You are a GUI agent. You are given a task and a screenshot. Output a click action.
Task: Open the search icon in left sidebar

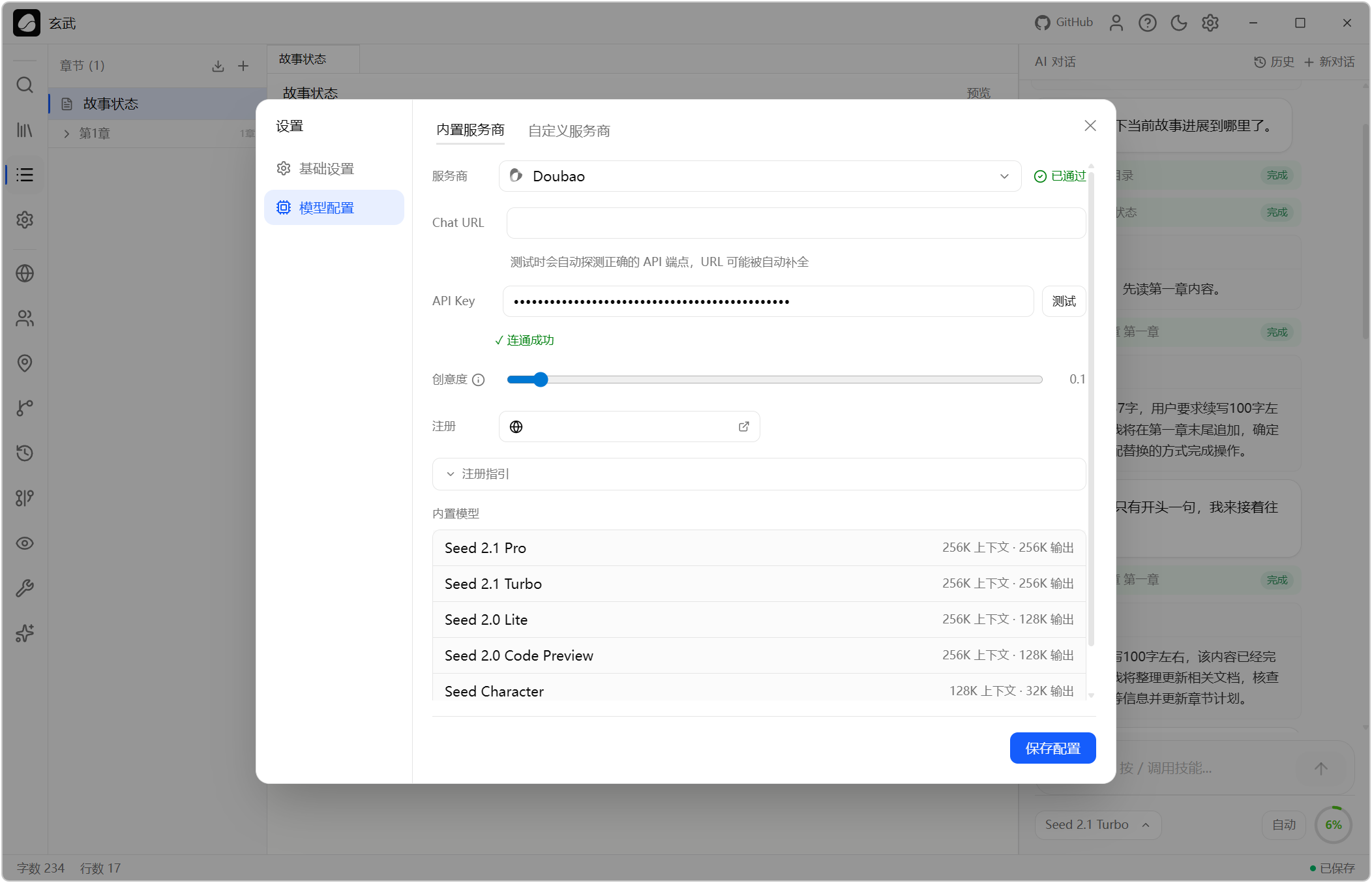[25, 85]
